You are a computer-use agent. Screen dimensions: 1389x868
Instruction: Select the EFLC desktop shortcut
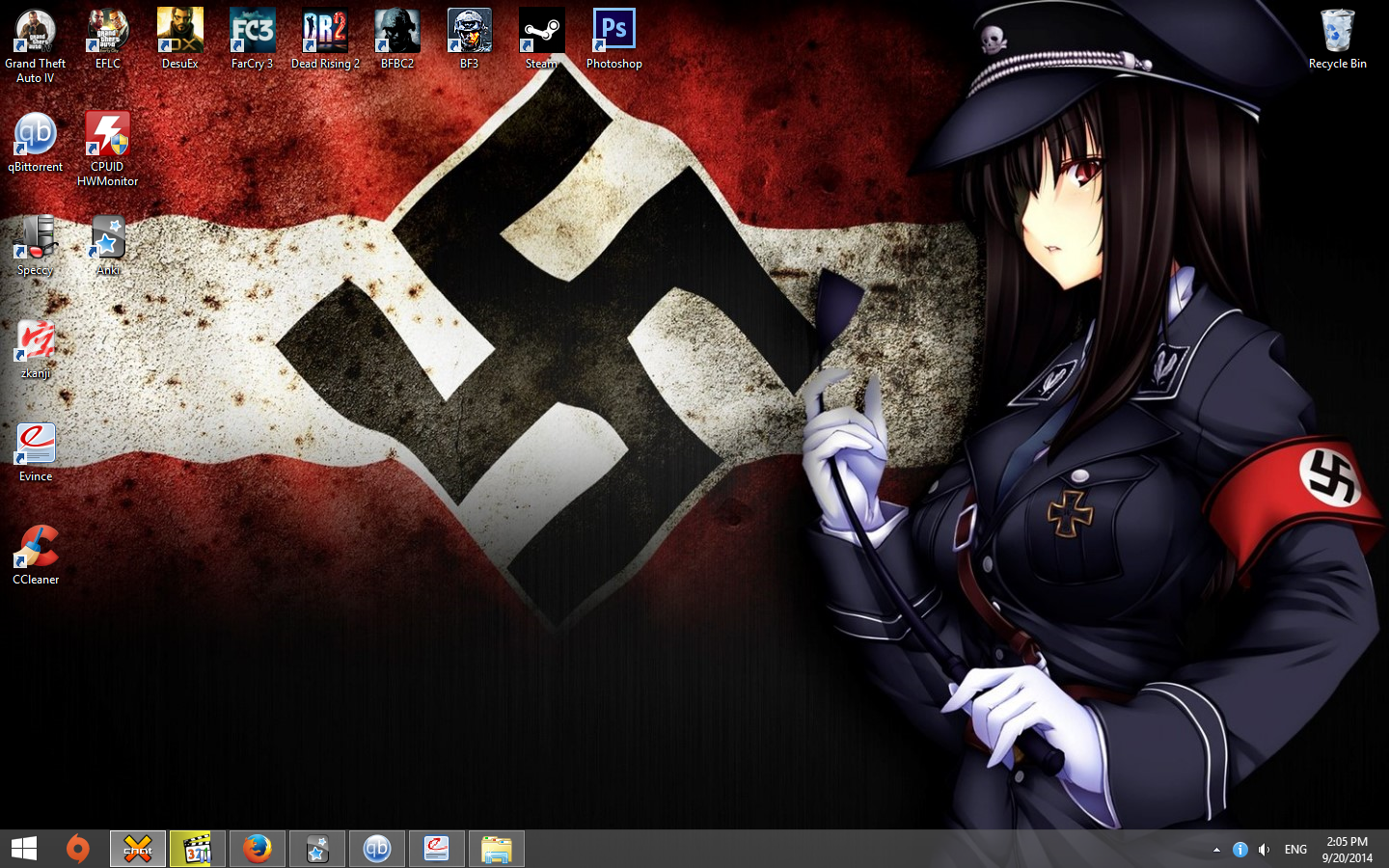[108, 40]
